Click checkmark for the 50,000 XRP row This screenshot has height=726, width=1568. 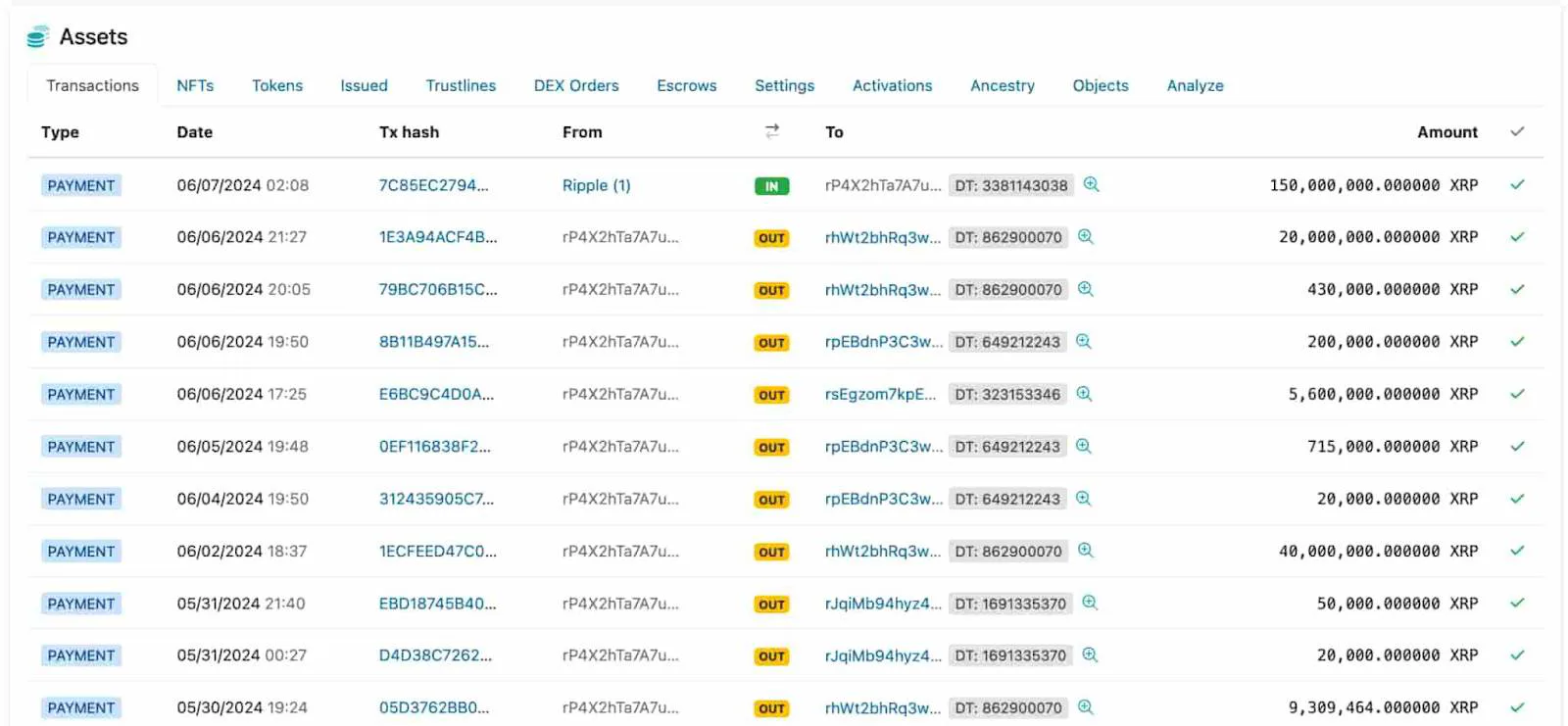click(1517, 603)
